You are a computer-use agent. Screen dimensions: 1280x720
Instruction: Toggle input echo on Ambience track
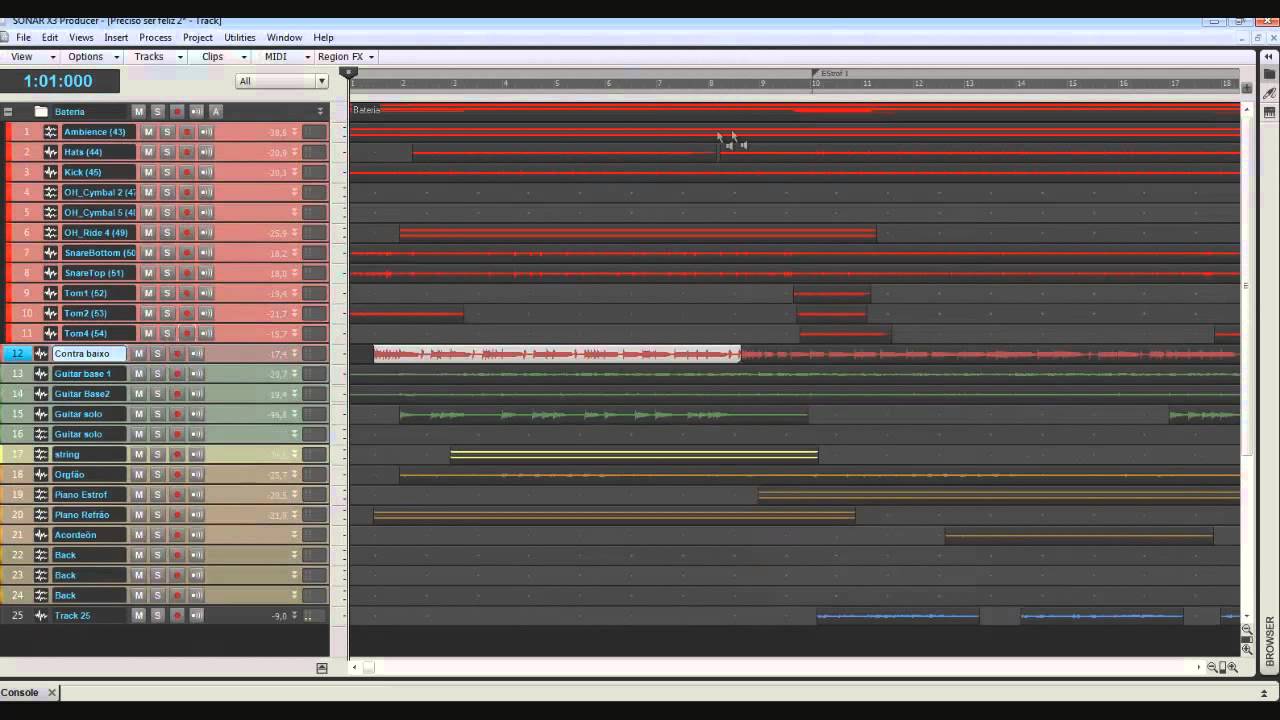(x=206, y=132)
